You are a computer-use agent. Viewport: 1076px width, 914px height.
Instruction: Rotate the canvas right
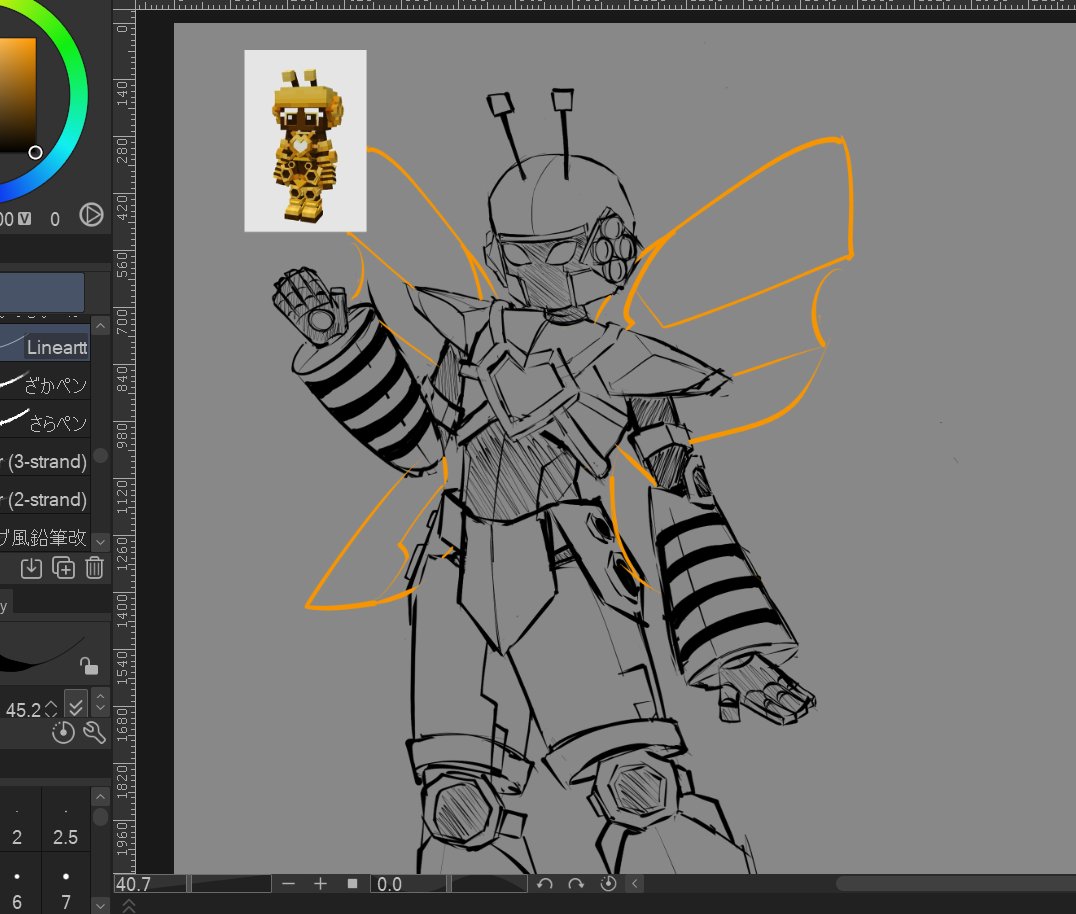[x=576, y=884]
